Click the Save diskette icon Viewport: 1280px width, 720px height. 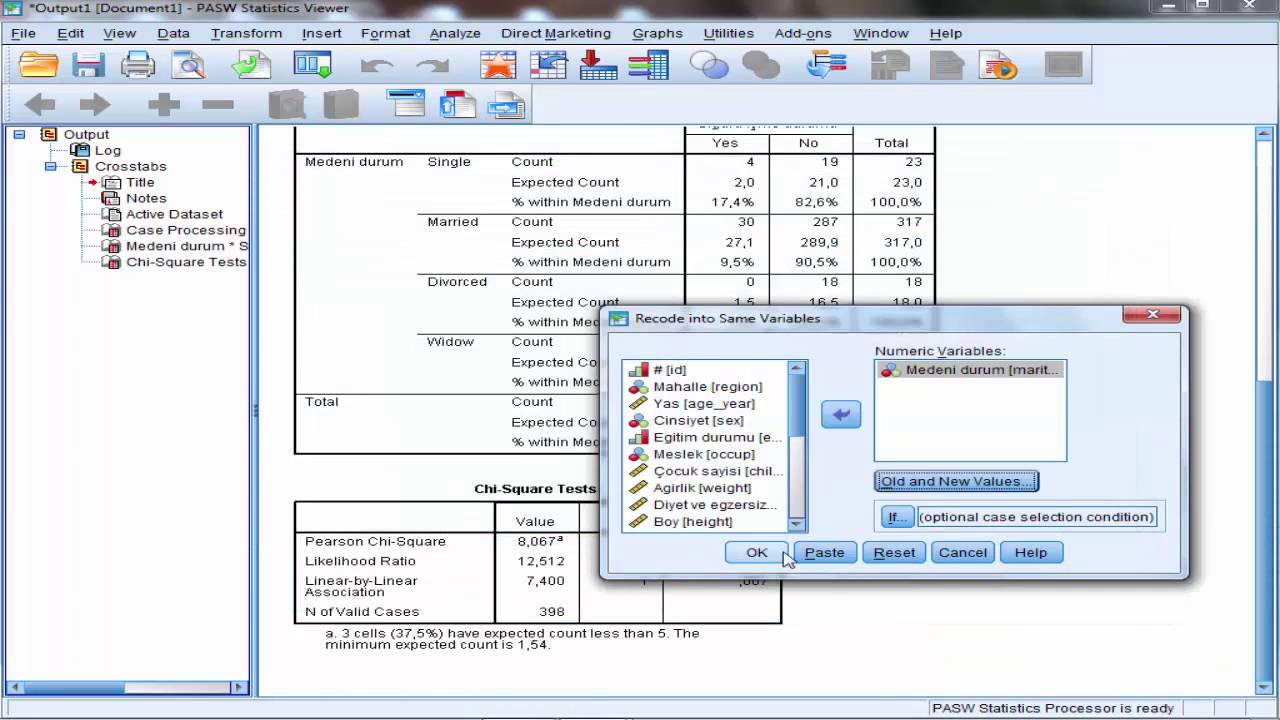(88, 67)
